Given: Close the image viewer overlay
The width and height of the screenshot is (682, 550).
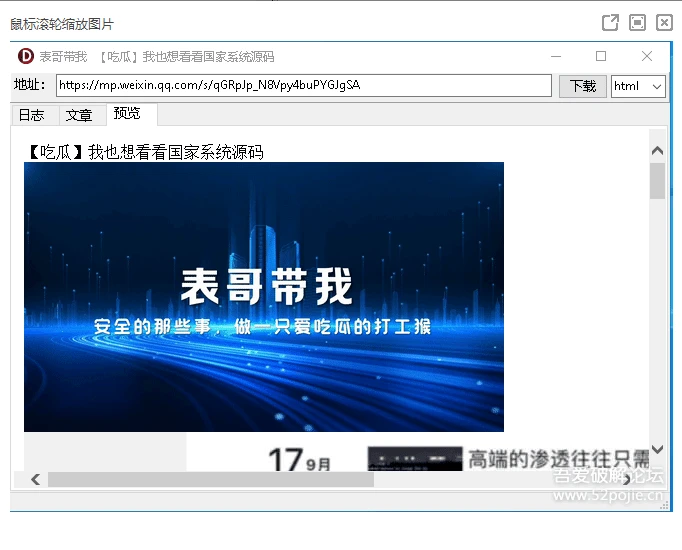Looking at the screenshot, I should pyautogui.click(x=664, y=23).
